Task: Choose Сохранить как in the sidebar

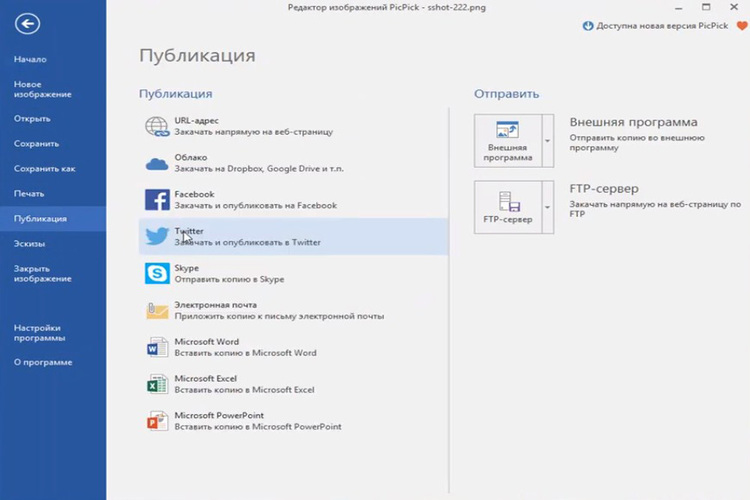Action: [44, 168]
